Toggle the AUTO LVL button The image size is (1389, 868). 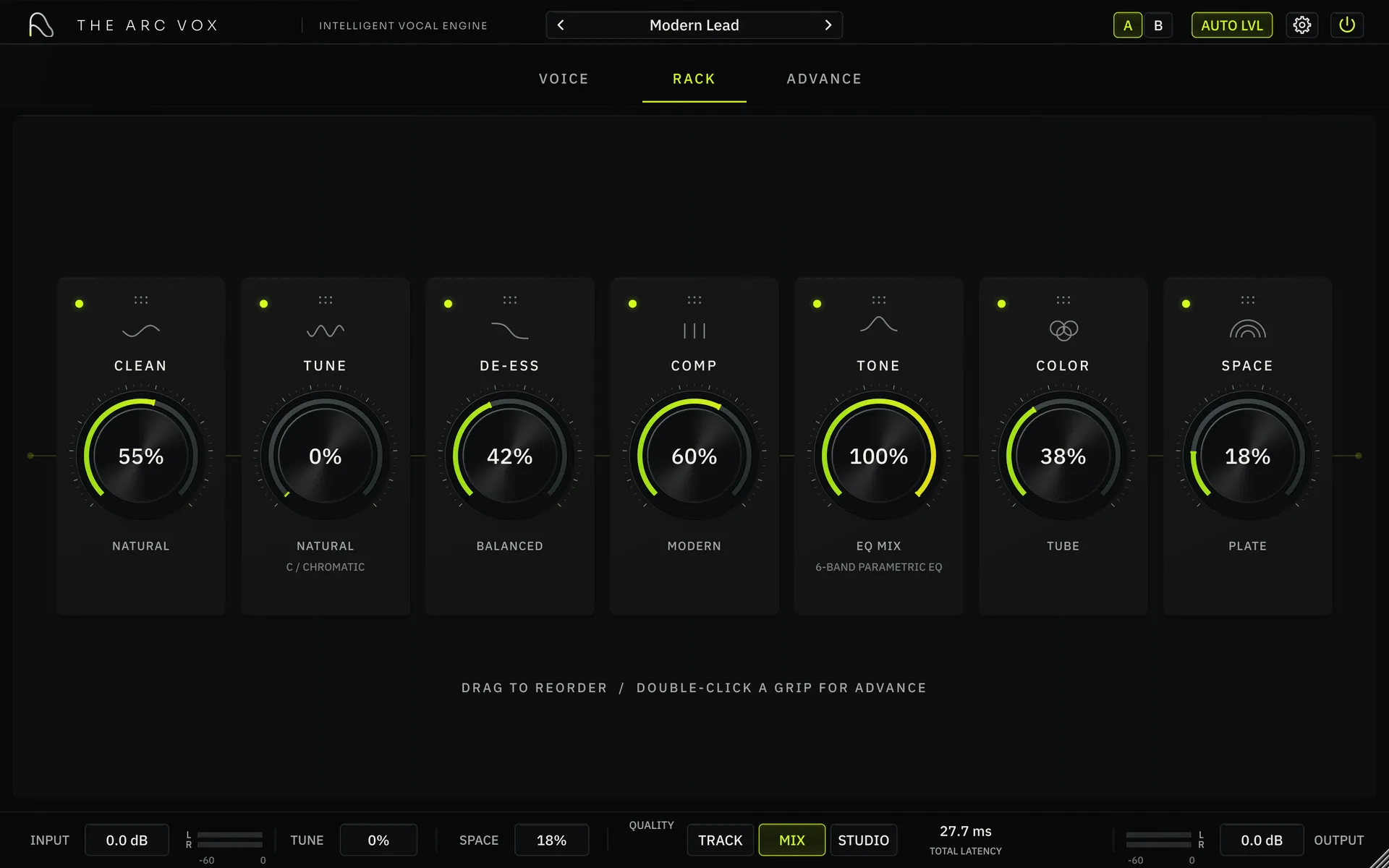pyautogui.click(x=1232, y=25)
